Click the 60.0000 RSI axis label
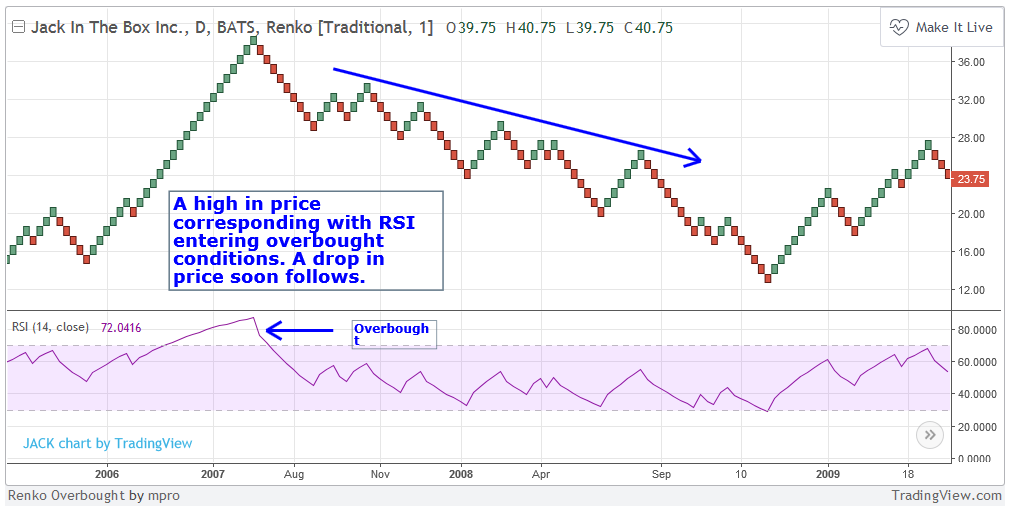The image size is (1014, 512). pos(978,362)
